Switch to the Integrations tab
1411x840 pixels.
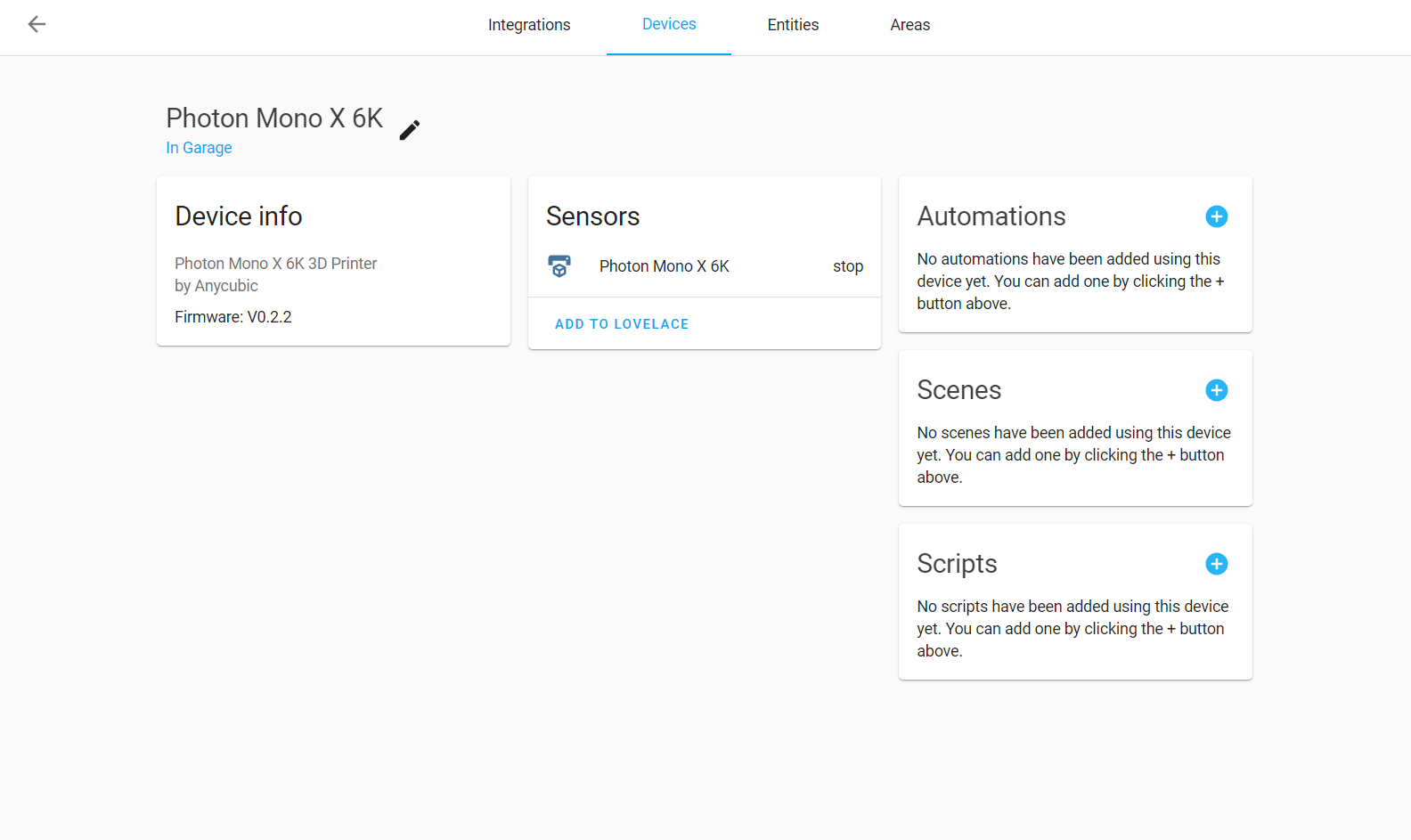point(529,25)
